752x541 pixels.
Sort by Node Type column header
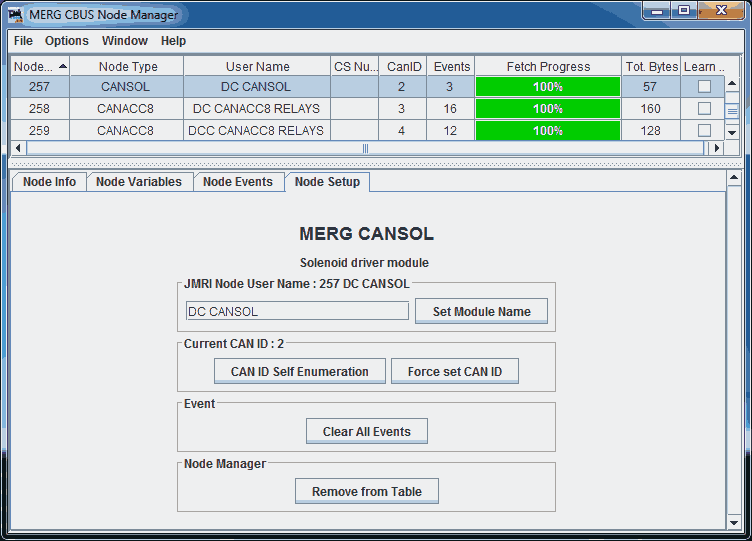[x=128, y=66]
